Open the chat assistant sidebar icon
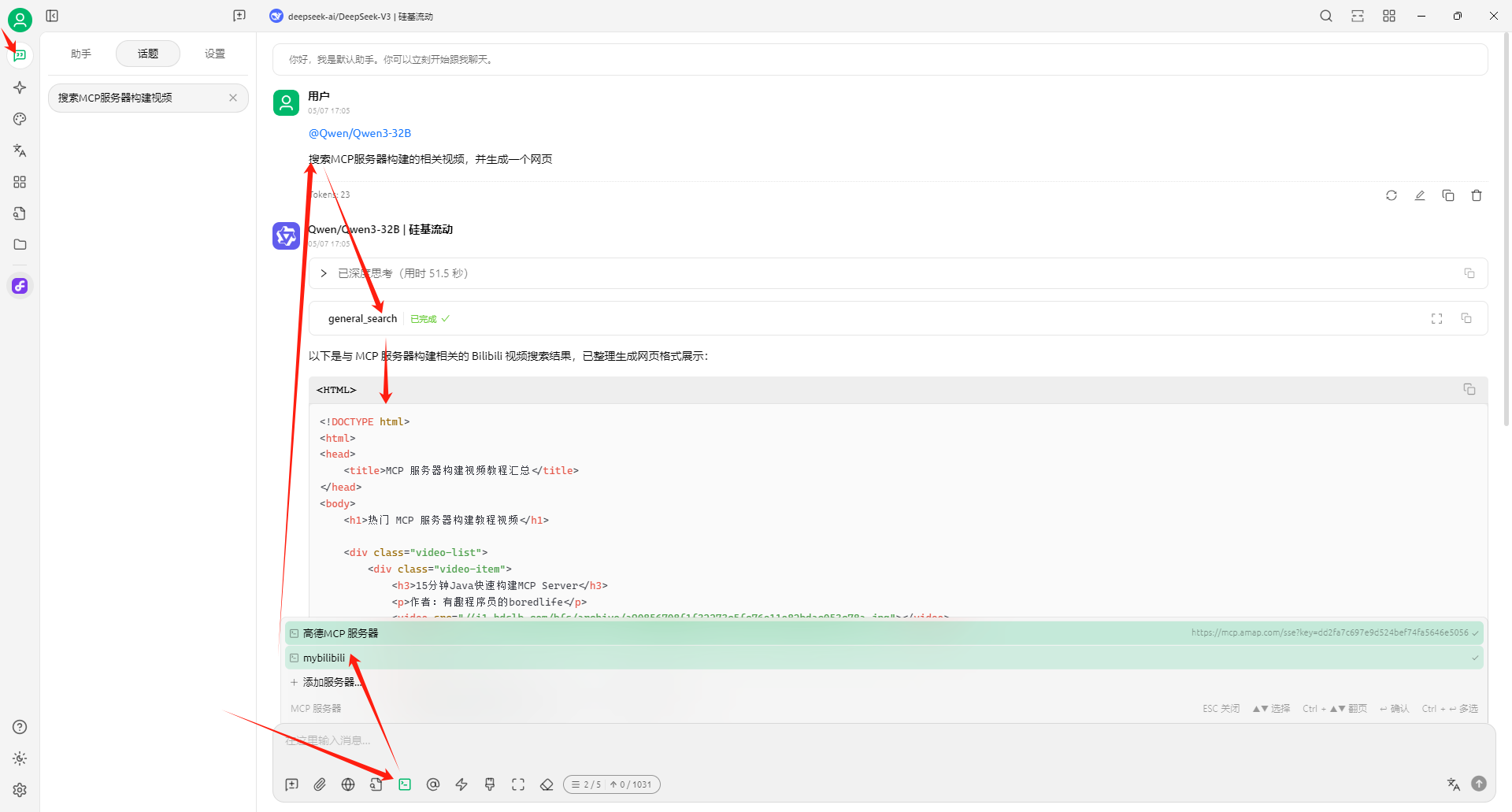Viewport: 1512px width, 812px height. 20,55
